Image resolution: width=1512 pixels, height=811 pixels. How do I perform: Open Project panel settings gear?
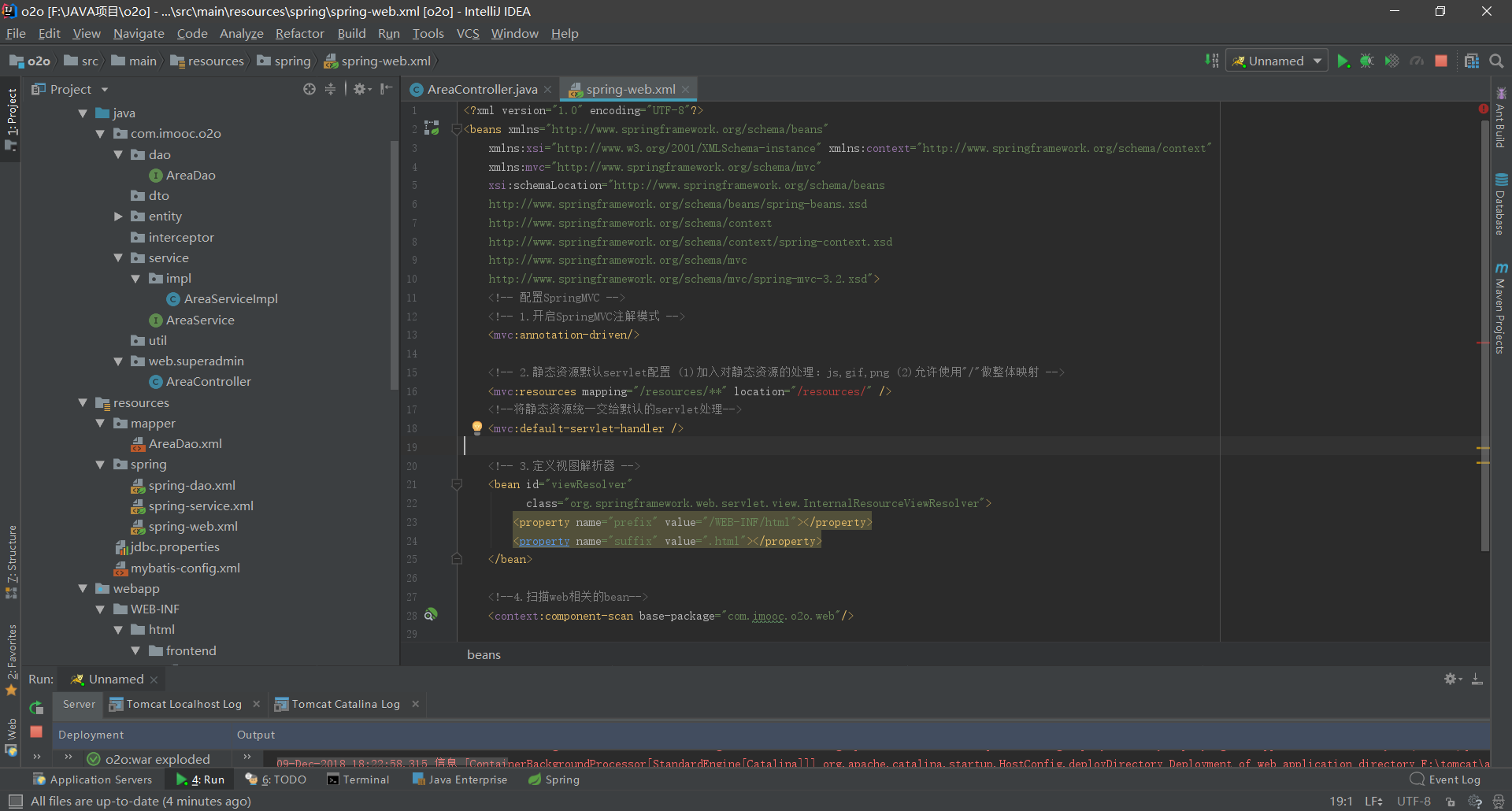click(360, 89)
